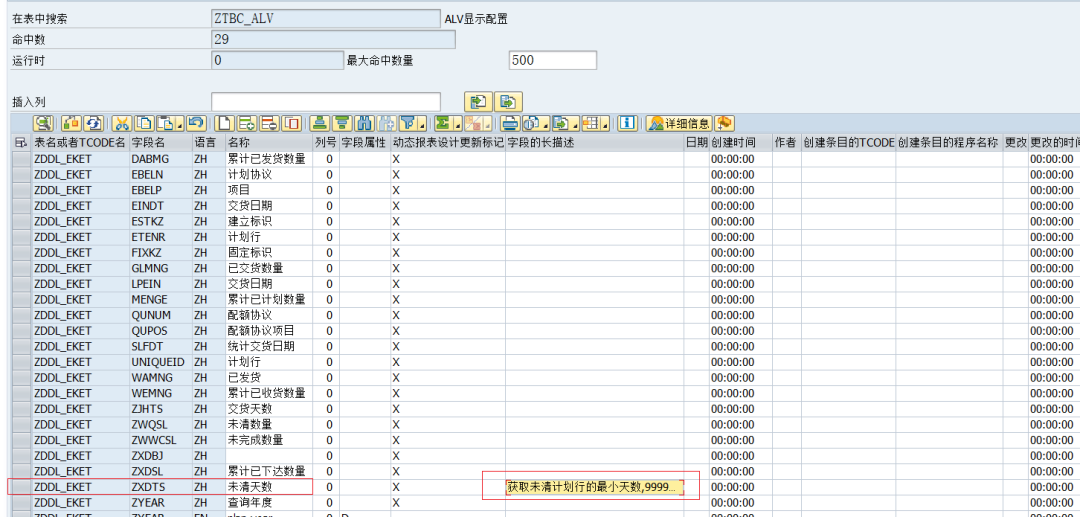
Task: Click the 动态报表设计更新标记 column header
Action: (x=448, y=143)
